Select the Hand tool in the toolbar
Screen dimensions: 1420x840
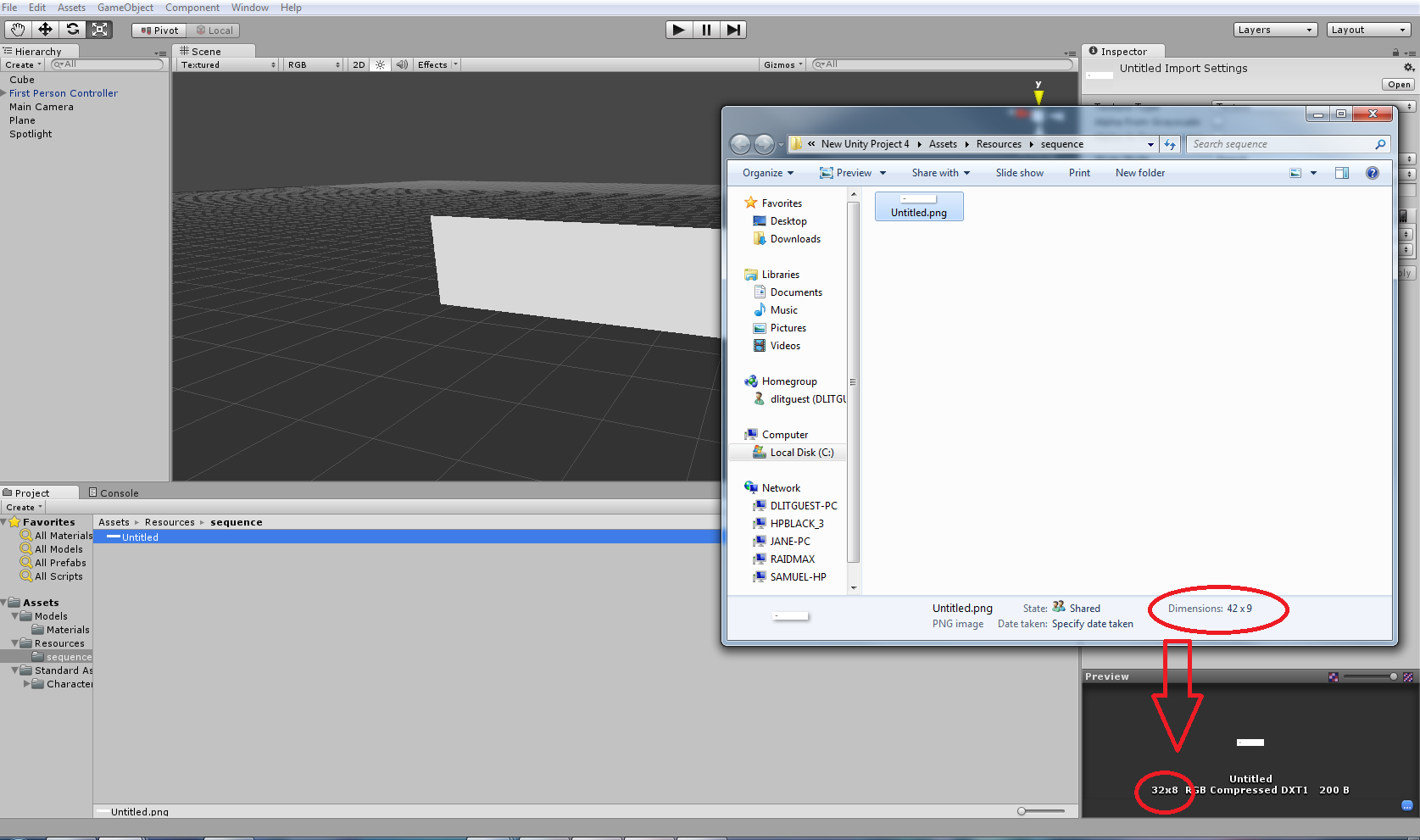click(x=18, y=30)
